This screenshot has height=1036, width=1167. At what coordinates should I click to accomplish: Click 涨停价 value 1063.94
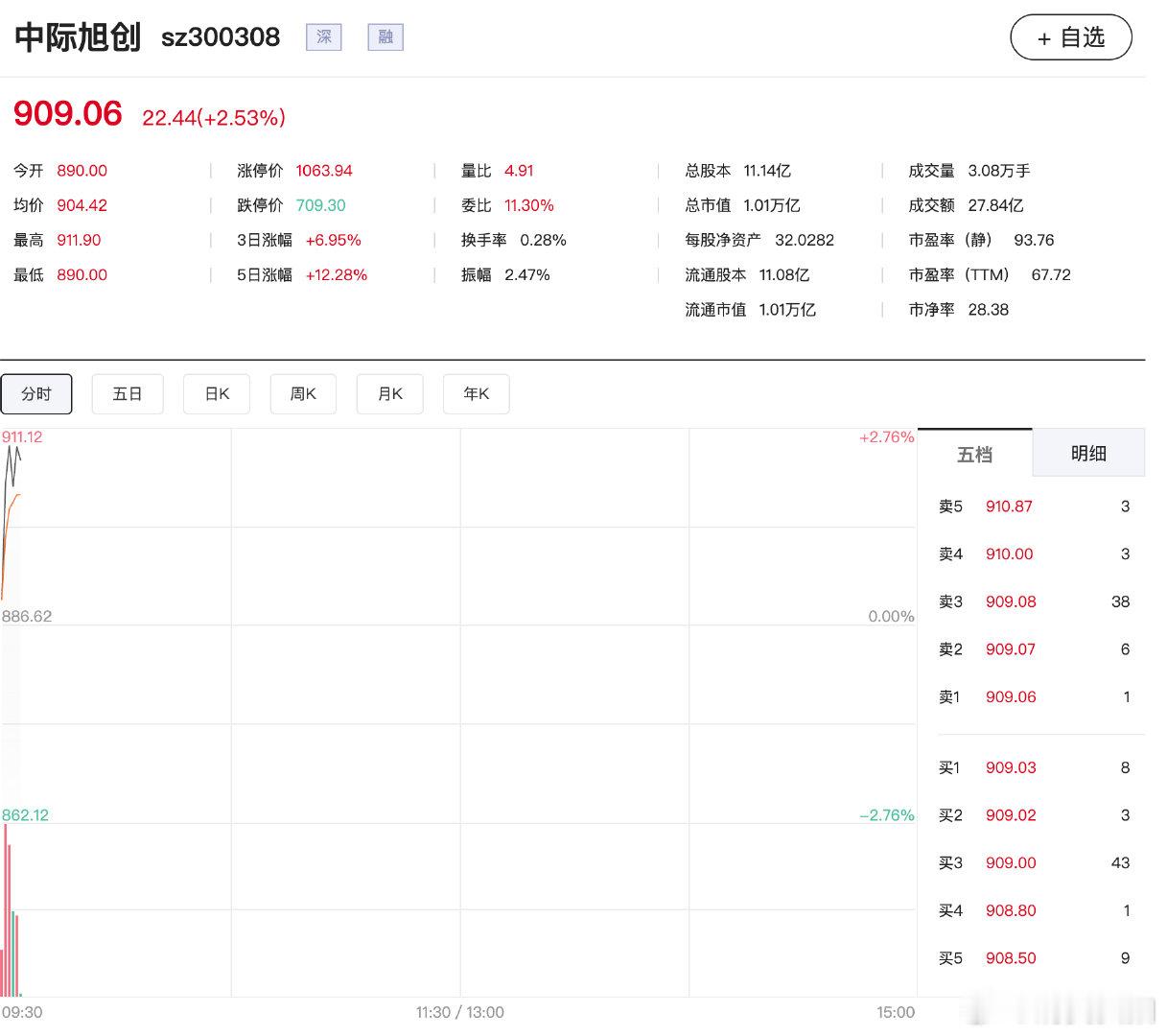[324, 171]
